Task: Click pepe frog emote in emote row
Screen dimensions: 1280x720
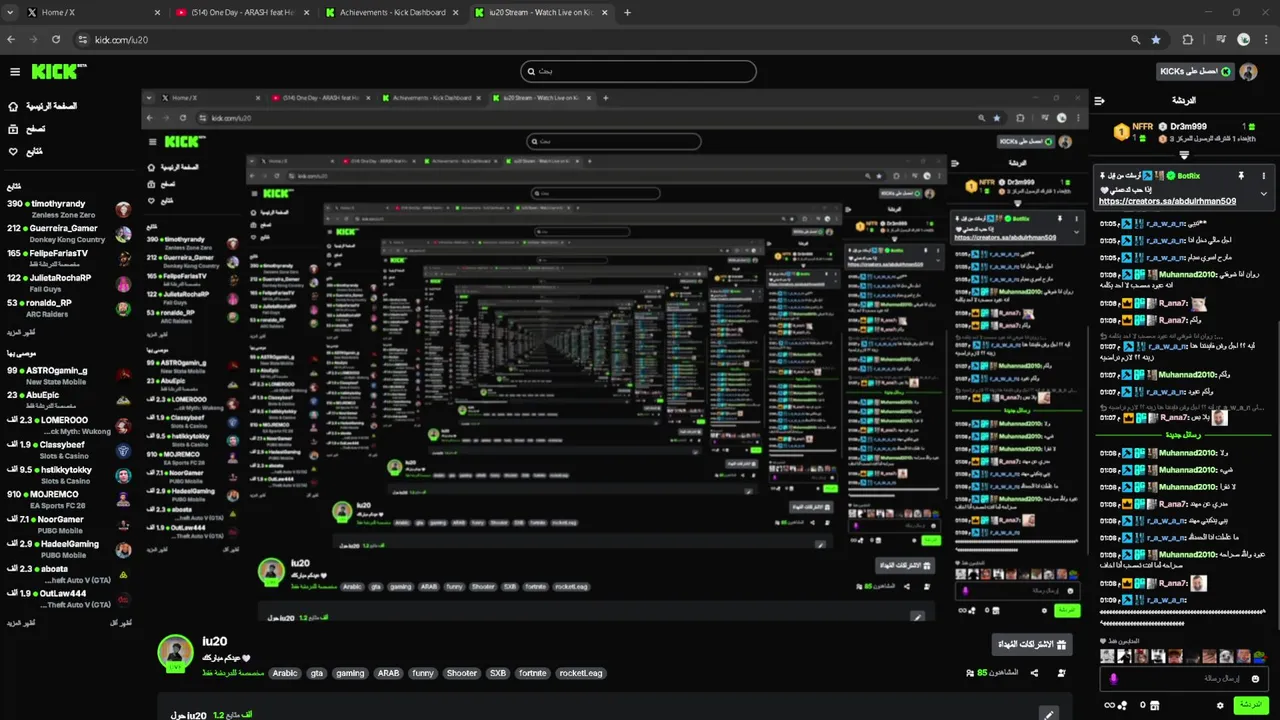Action: 1260,657
